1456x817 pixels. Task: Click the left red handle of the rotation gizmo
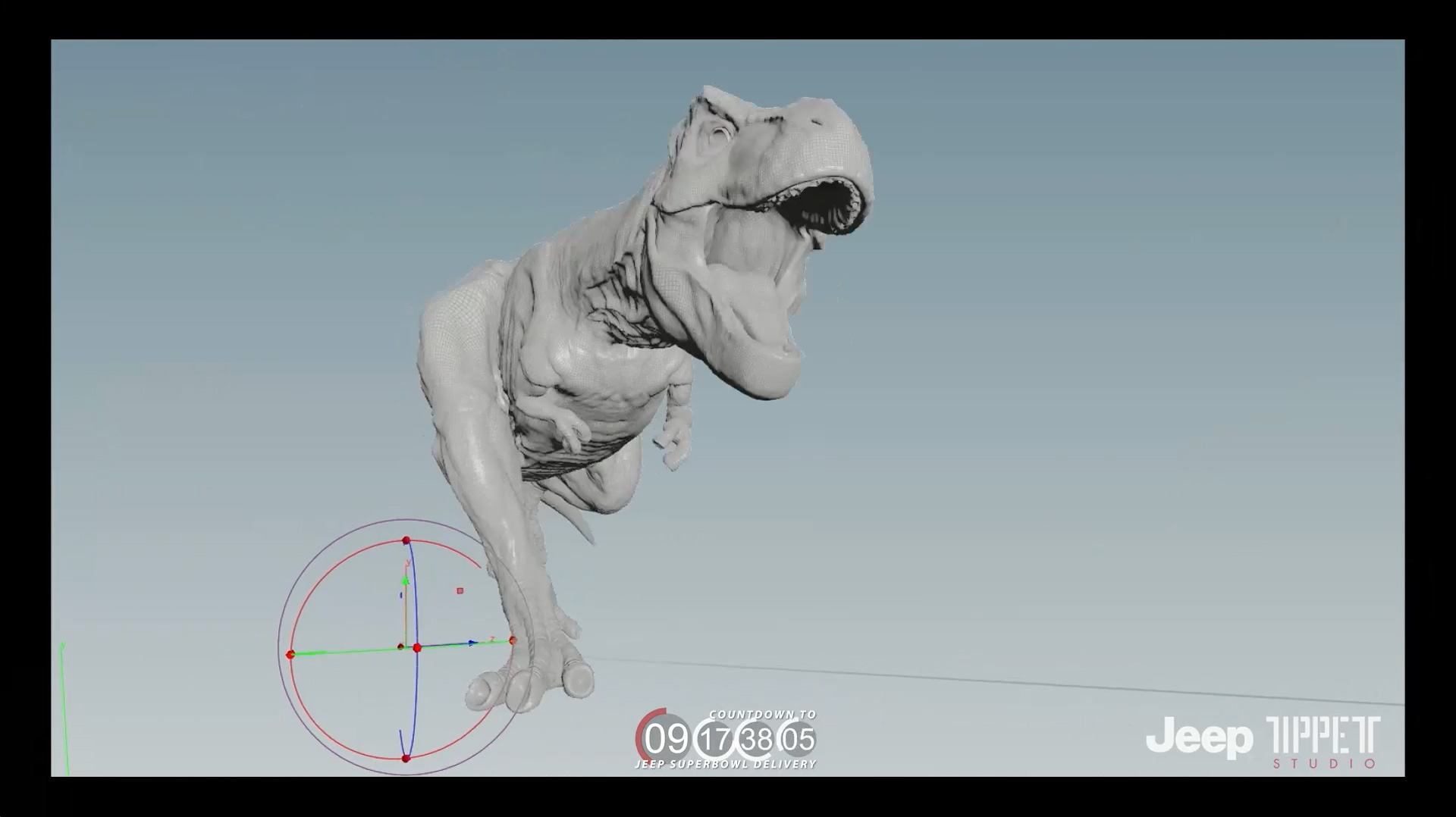click(x=290, y=654)
